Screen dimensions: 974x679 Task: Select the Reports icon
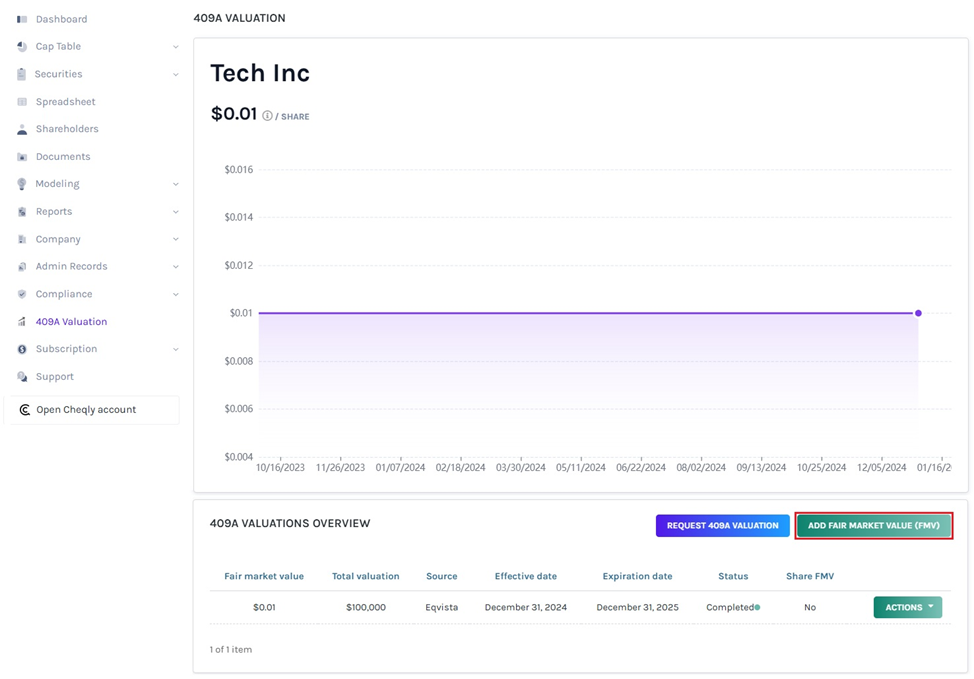[21, 211]
